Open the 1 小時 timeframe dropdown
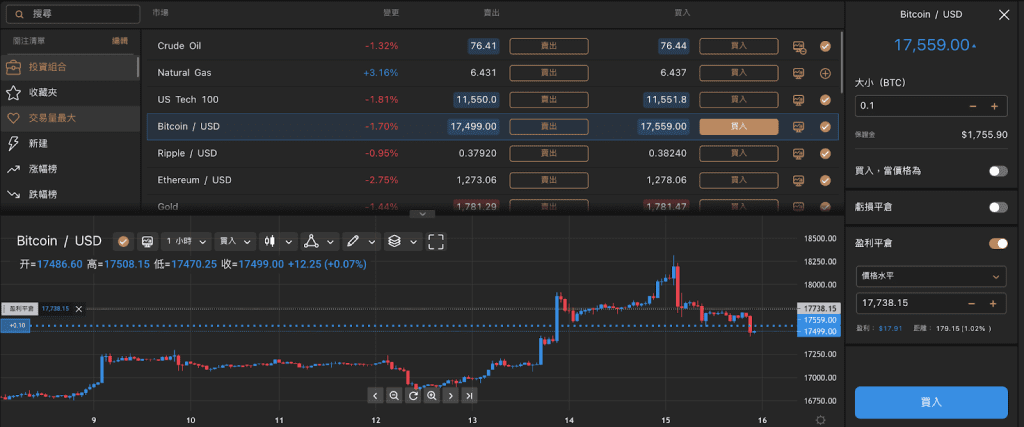The height and width of the screenshot is (427, 1024). [187, 241]
